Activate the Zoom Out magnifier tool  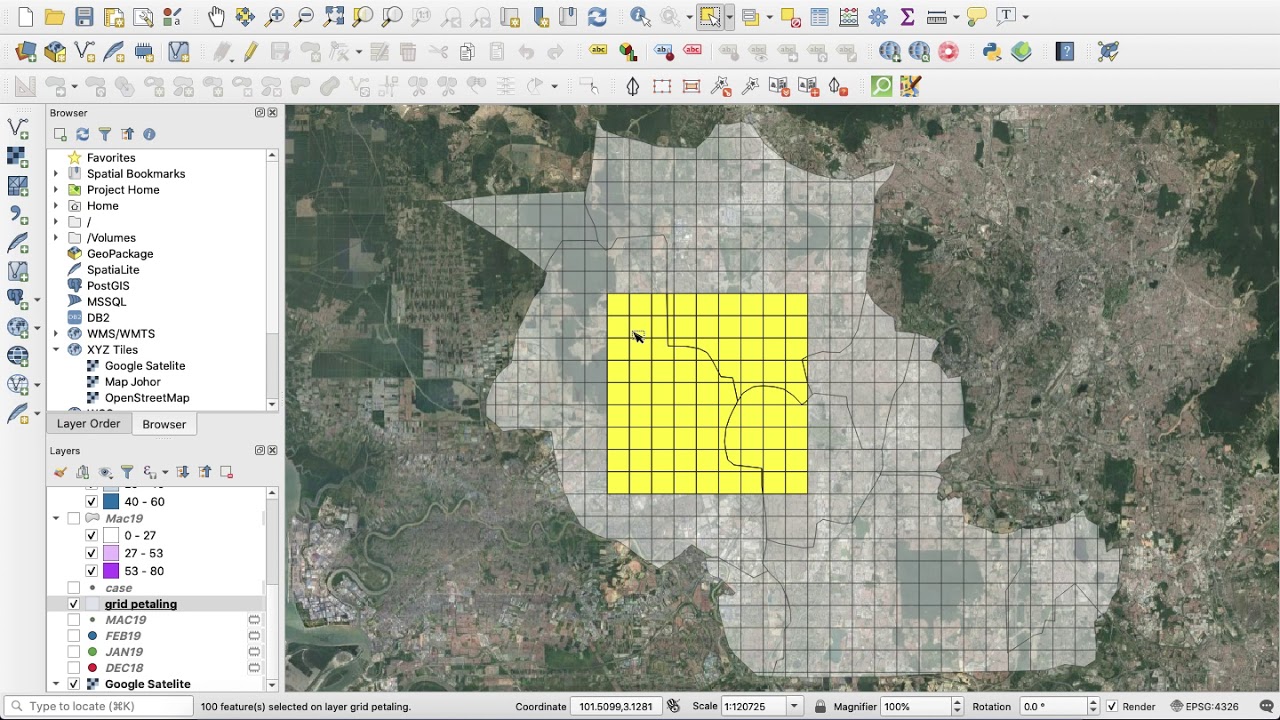pos(304,17)
